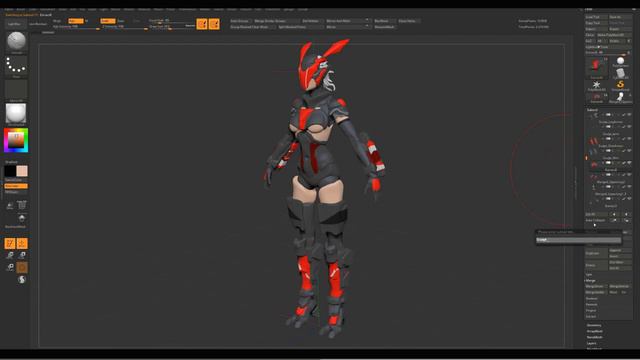
Task: Click the first orange brush icon in top shelf
Action: click(x=202, y=24)
